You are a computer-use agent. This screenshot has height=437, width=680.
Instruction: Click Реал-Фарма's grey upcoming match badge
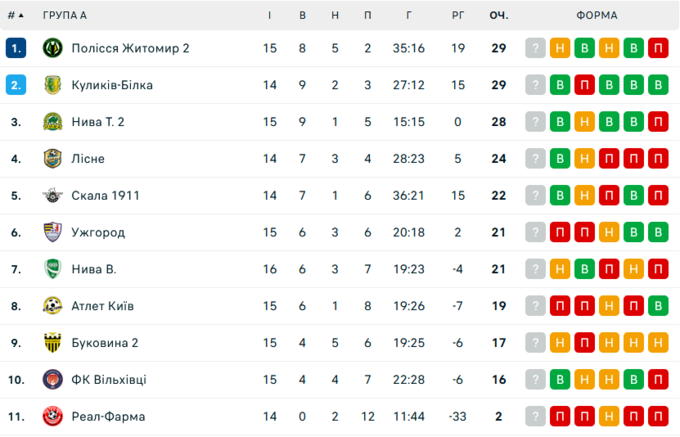click(x=536, y=416)
